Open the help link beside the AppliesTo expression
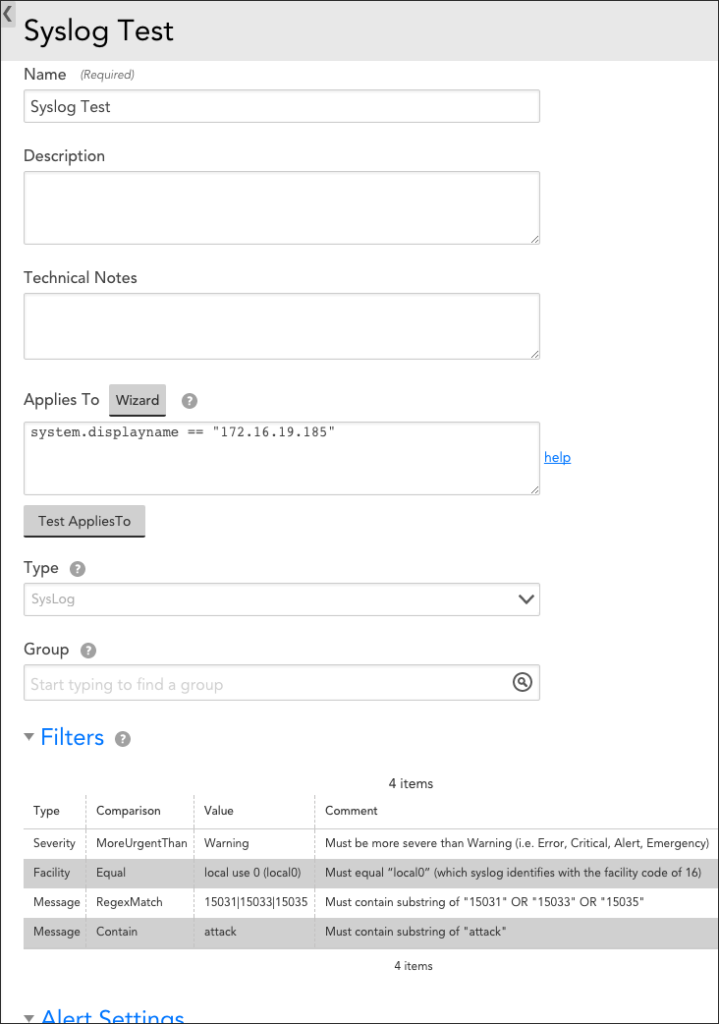The height and width of the screenshot is (1024, 719). click(557, 457)
